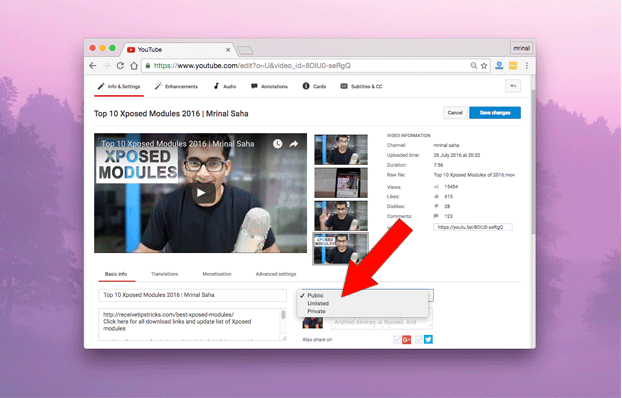The width and height of the screenshot is (622, 398).
Task: Reload the page with refresh icon
Action: [x=120, y=65]
